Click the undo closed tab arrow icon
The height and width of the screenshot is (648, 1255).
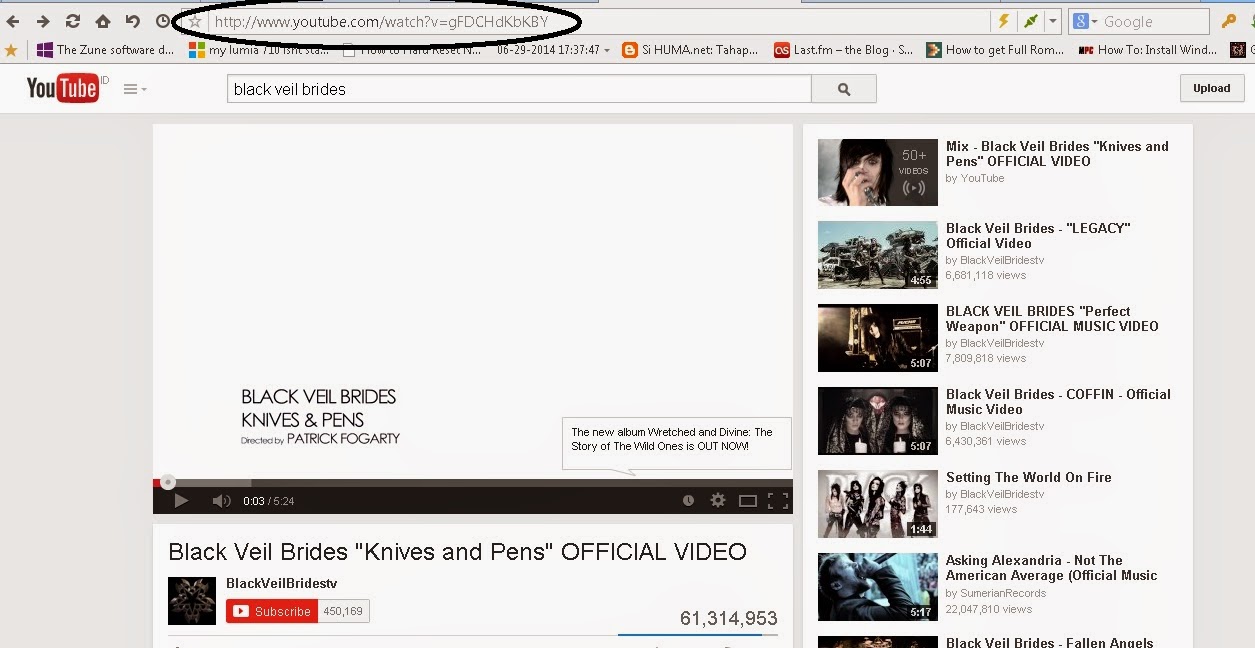click(133, 21)
